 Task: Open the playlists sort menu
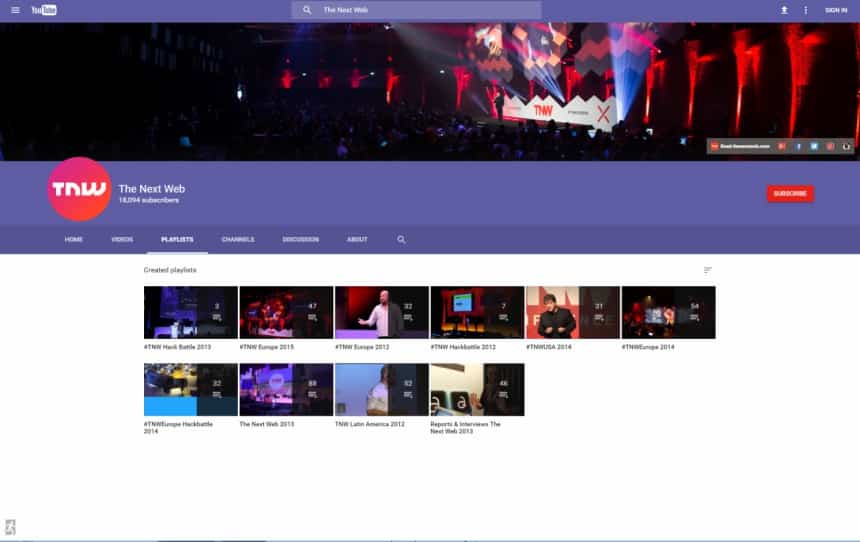tap(708, 270)
